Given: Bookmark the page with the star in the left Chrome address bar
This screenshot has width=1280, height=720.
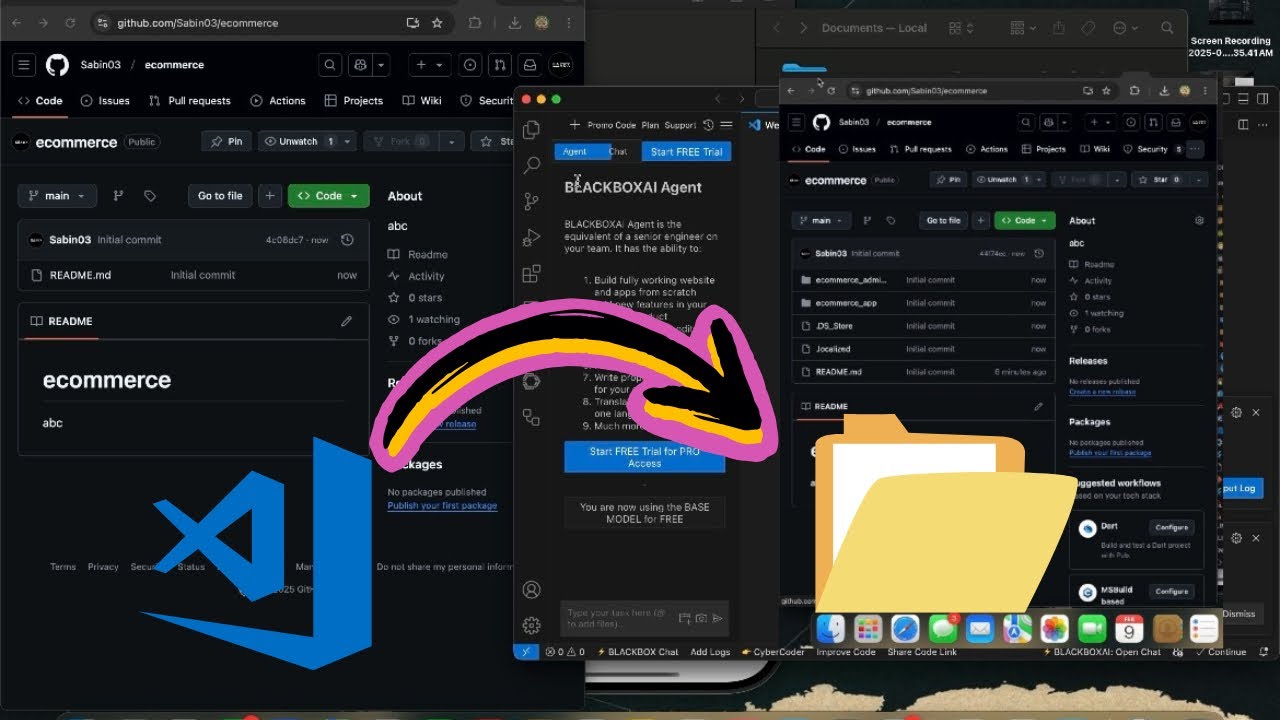Looking at the screenshot, I should (x=437, y=23).
